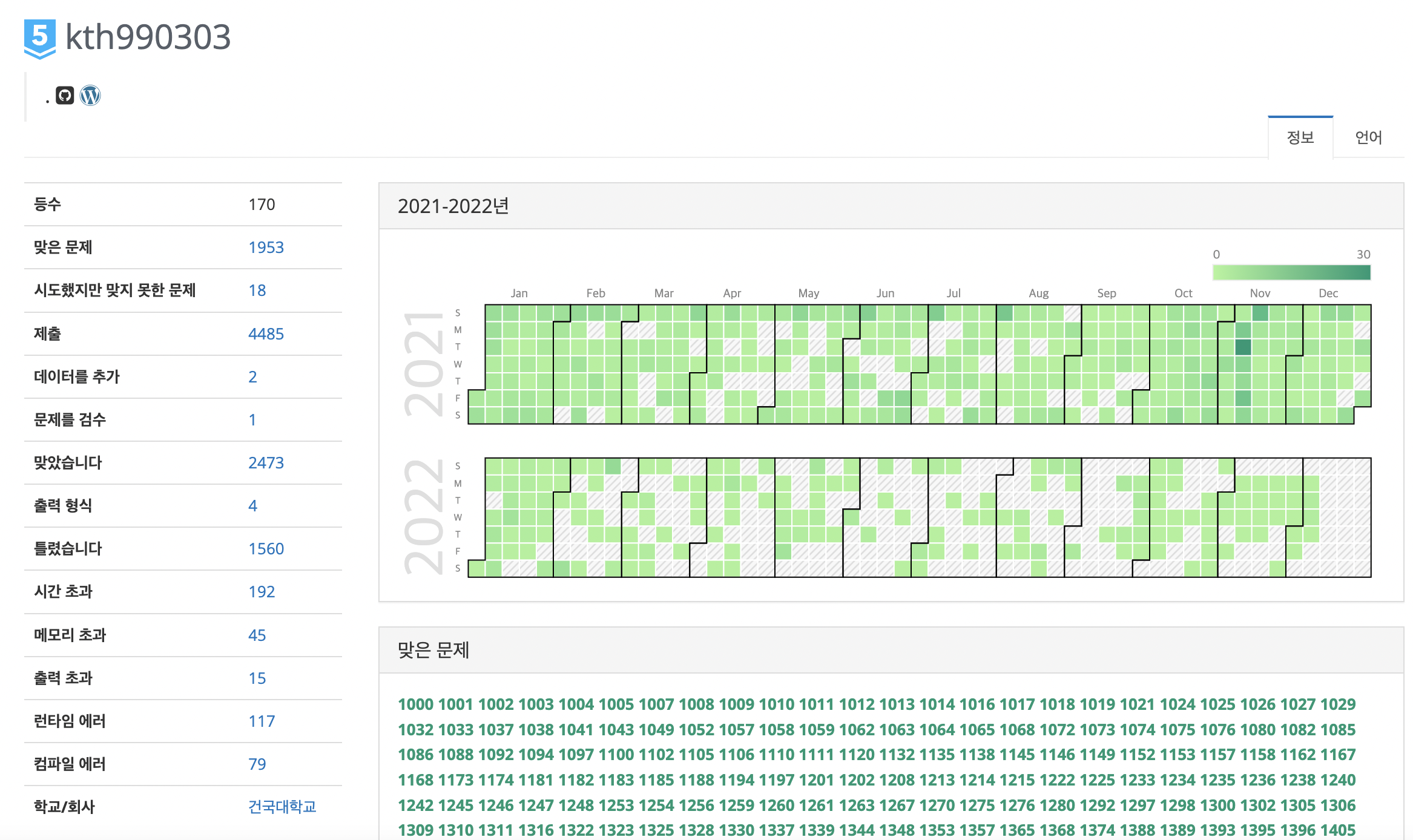
Task: Click the green heatmap legend gradient bar
Action: point(1291,272)
